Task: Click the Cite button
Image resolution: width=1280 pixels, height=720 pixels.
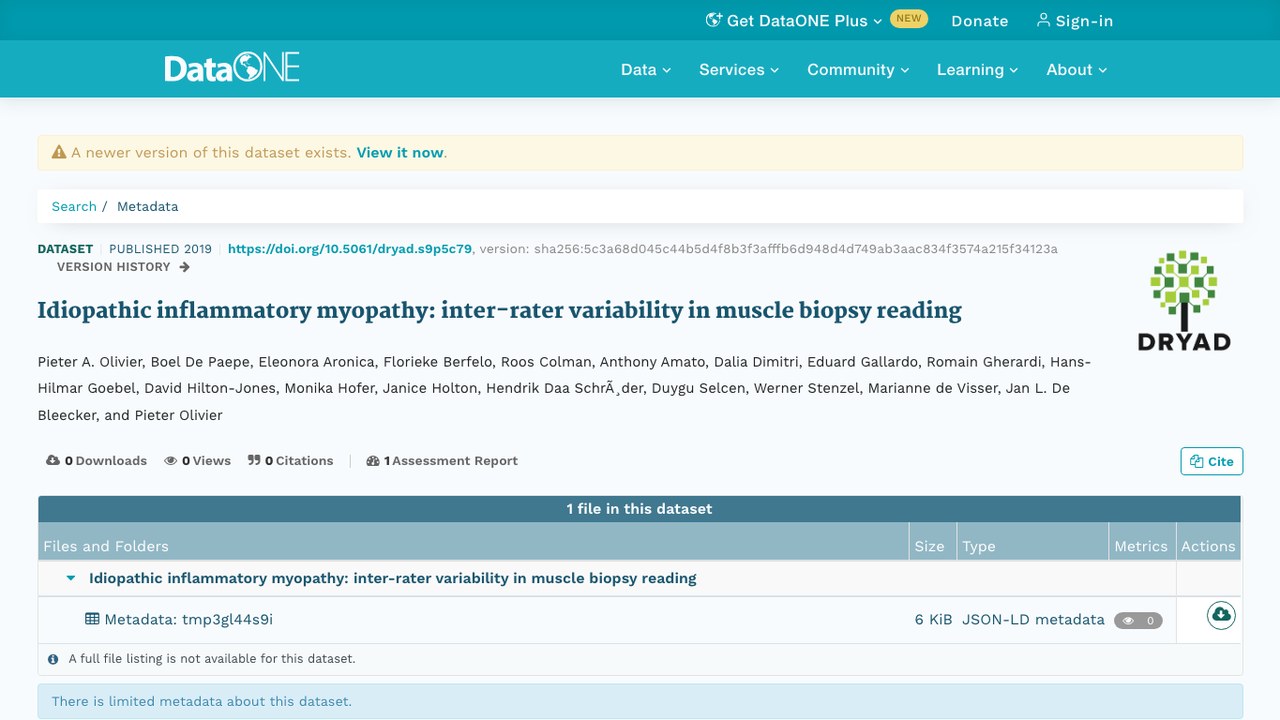Action: 1212,461
